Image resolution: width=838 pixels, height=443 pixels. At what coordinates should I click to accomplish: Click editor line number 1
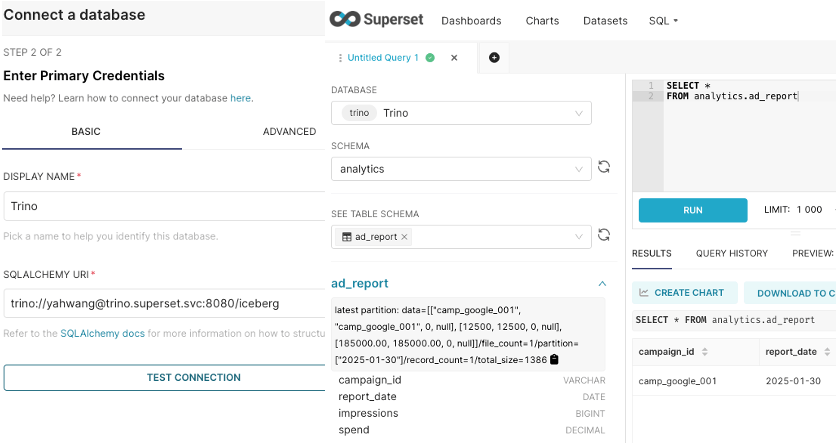click(651, 86)
